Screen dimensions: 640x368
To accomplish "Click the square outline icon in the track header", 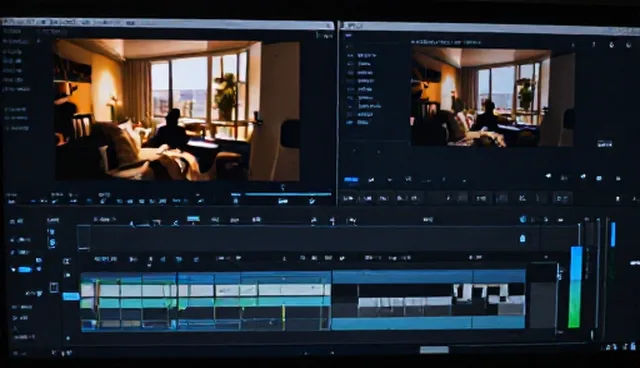I will point(54,287).
